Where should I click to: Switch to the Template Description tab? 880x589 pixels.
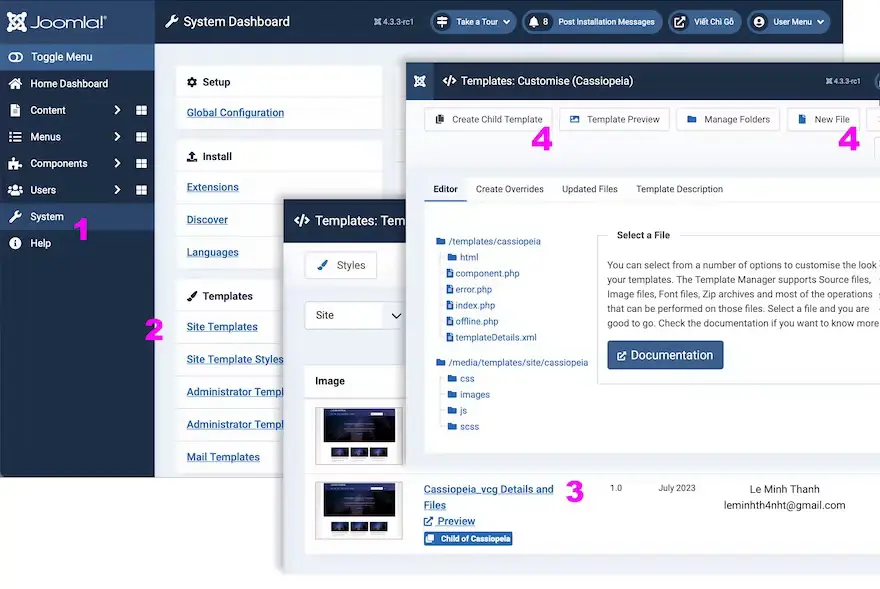pos(679,189)
